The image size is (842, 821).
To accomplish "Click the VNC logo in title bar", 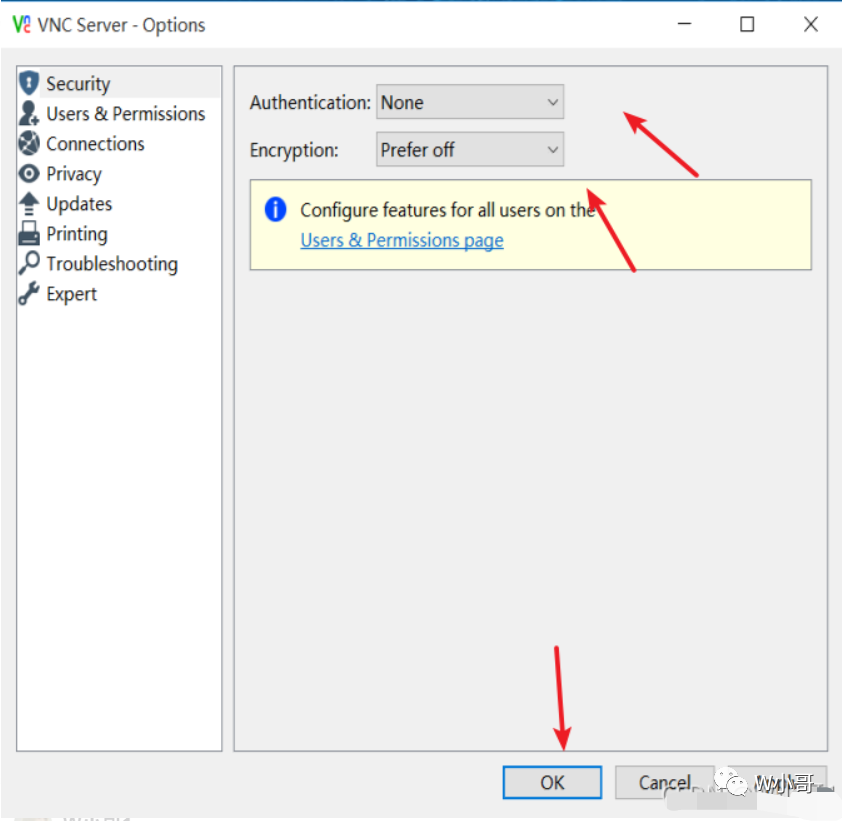I will click(x=21, y=25).
